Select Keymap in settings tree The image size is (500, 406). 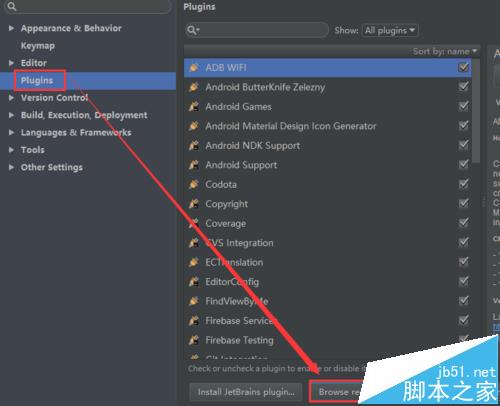38,46
